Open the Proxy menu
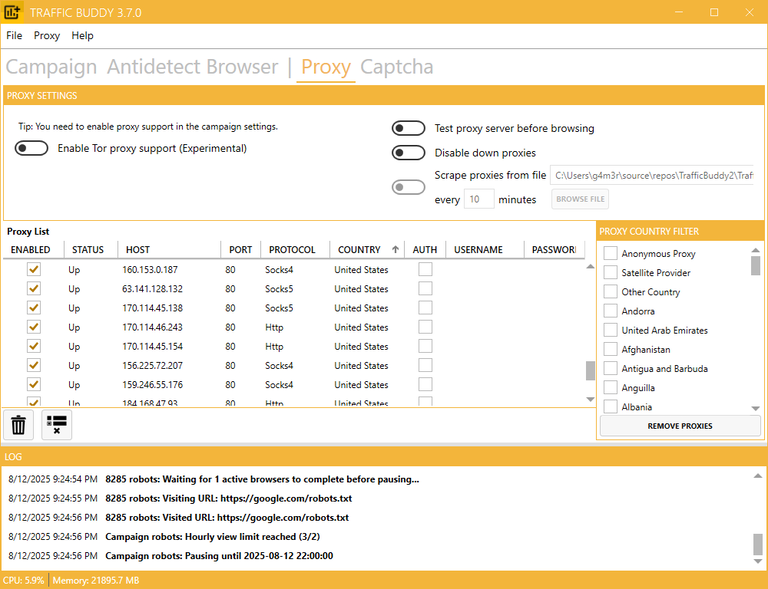Image resolution: width=768 pixels, height=589 pixels. [x=47, y=35]
